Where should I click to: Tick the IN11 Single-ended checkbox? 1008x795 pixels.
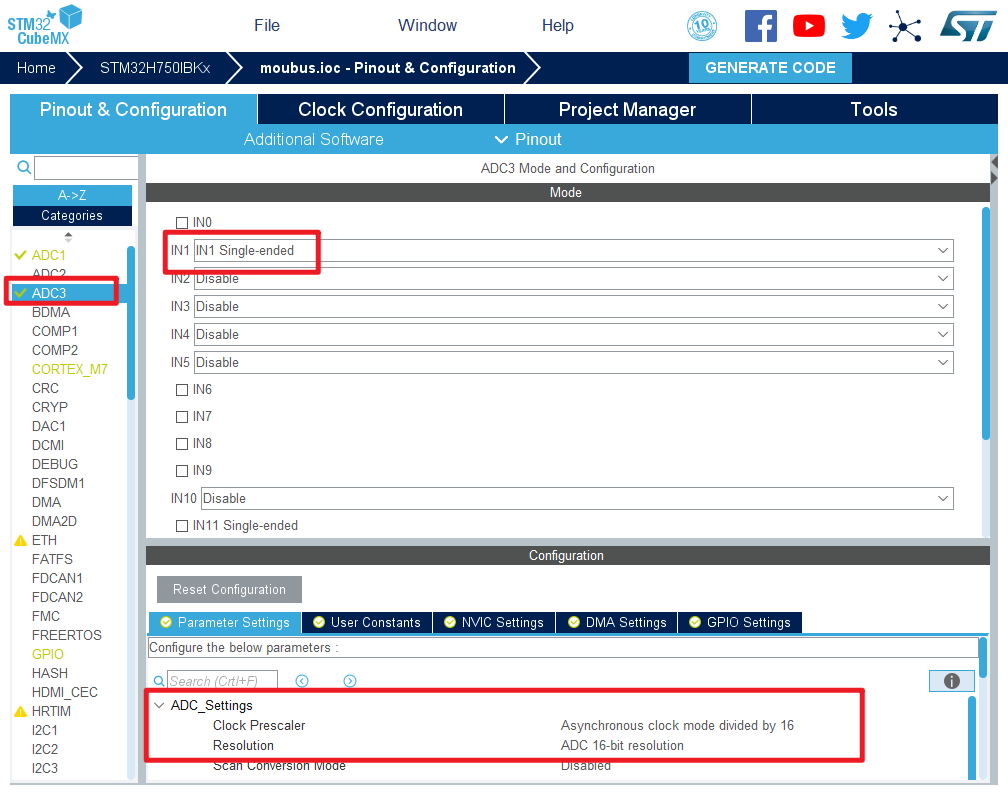(182, 526)
